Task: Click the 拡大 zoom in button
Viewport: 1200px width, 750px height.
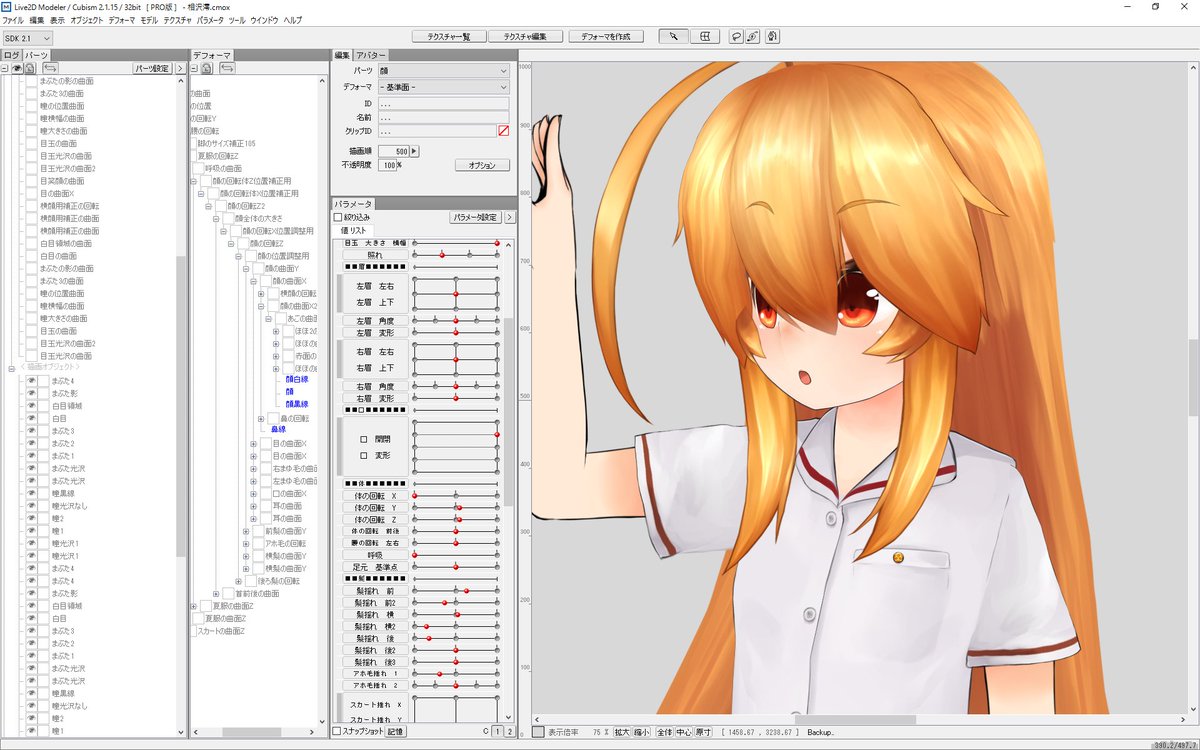Action: [623, 732]
